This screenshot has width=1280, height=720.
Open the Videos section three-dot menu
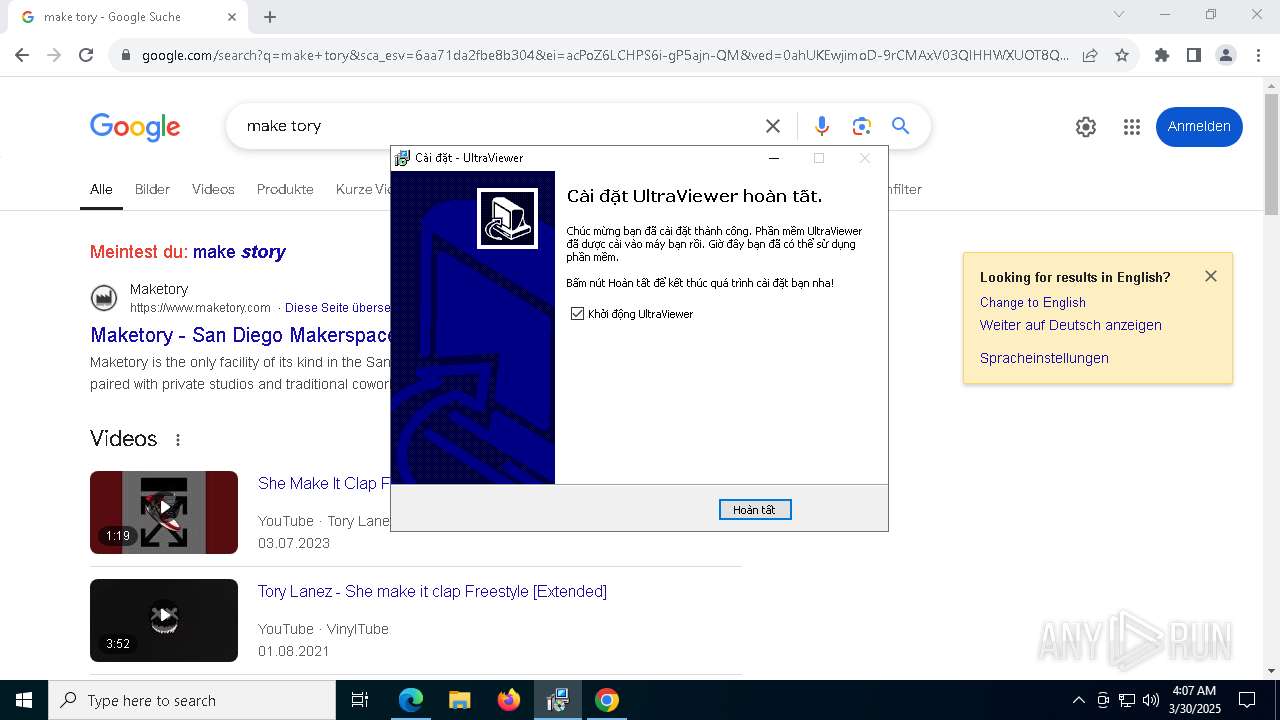pos(178,440)
